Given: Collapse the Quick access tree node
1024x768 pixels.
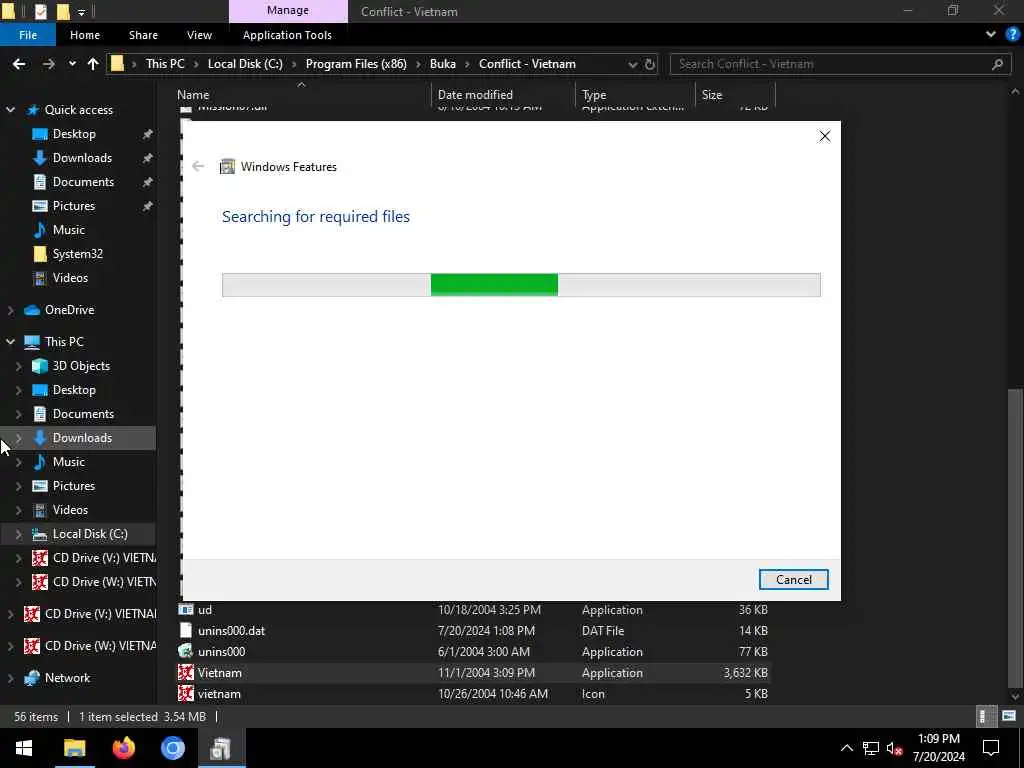Looking at the screenshot, I should 10,110.
